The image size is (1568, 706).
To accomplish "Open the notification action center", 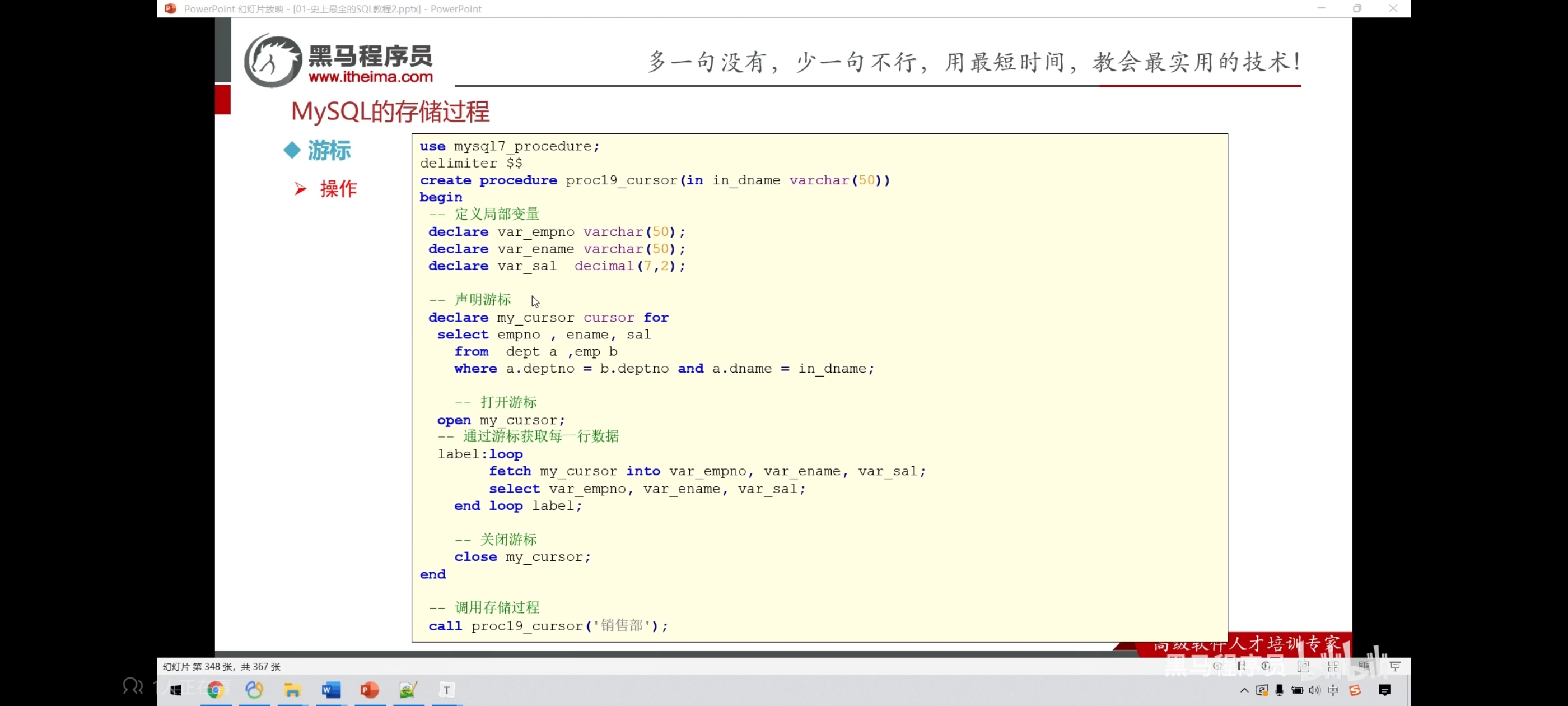I will [x=1385, y=690].
